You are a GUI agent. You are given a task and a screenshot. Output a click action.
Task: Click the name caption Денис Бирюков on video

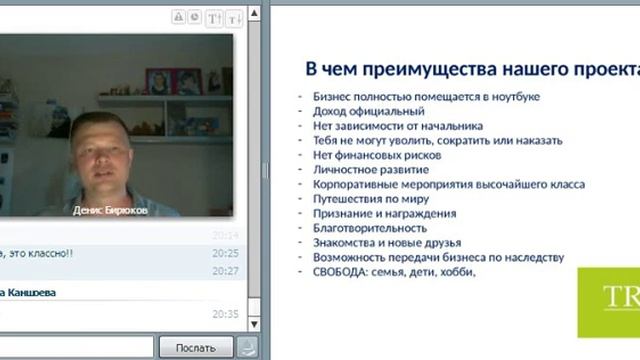click(110, 210)
